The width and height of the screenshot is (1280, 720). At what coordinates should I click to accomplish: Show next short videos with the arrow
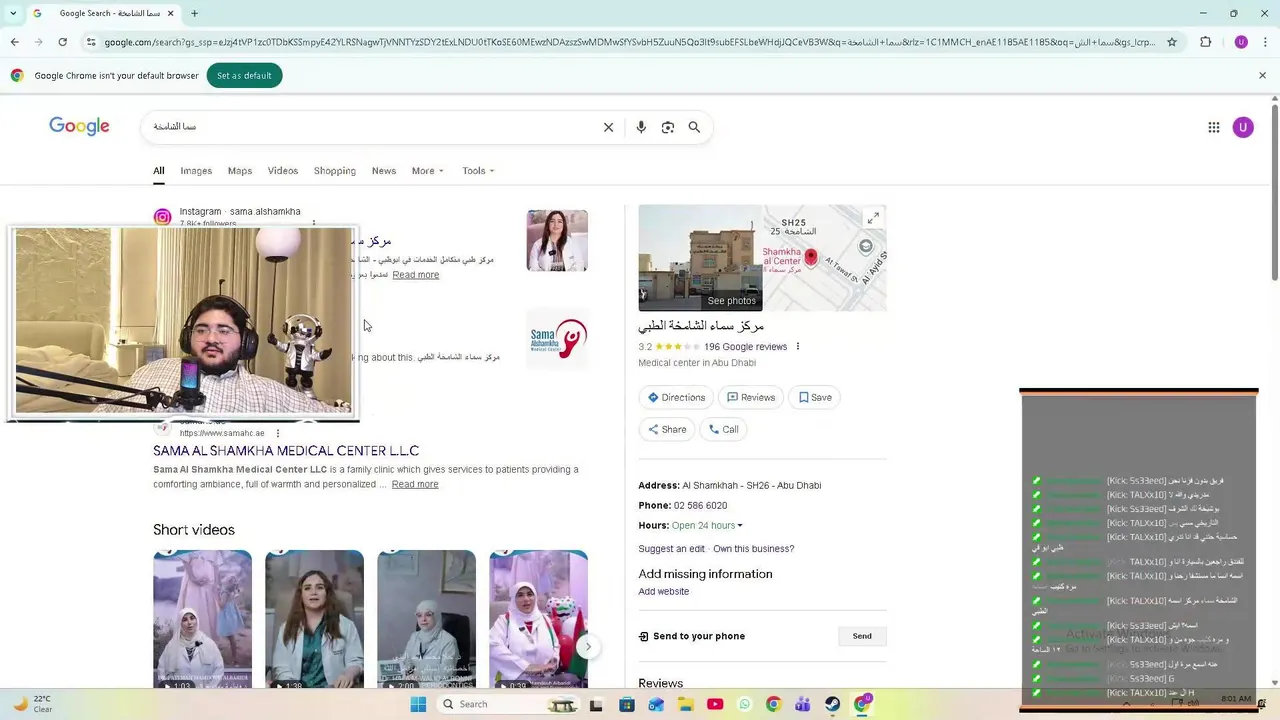click(588, 647)
